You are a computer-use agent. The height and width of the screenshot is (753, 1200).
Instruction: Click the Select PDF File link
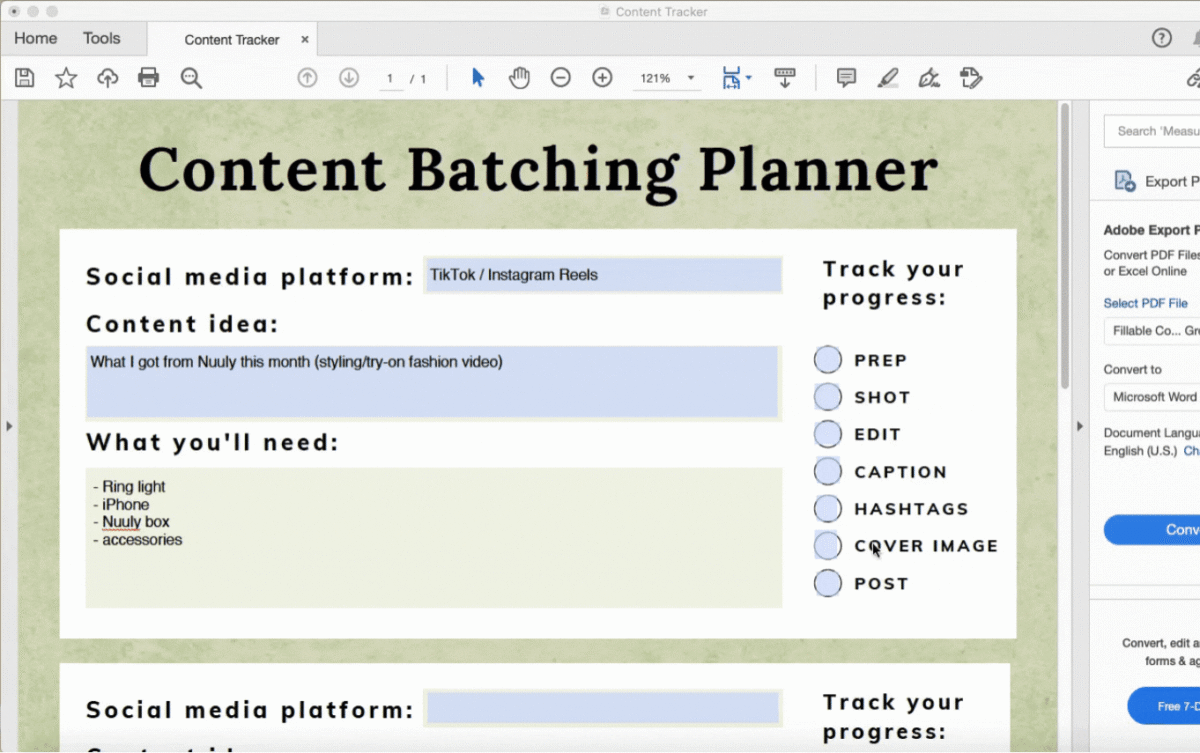(x=1145, y=303)
